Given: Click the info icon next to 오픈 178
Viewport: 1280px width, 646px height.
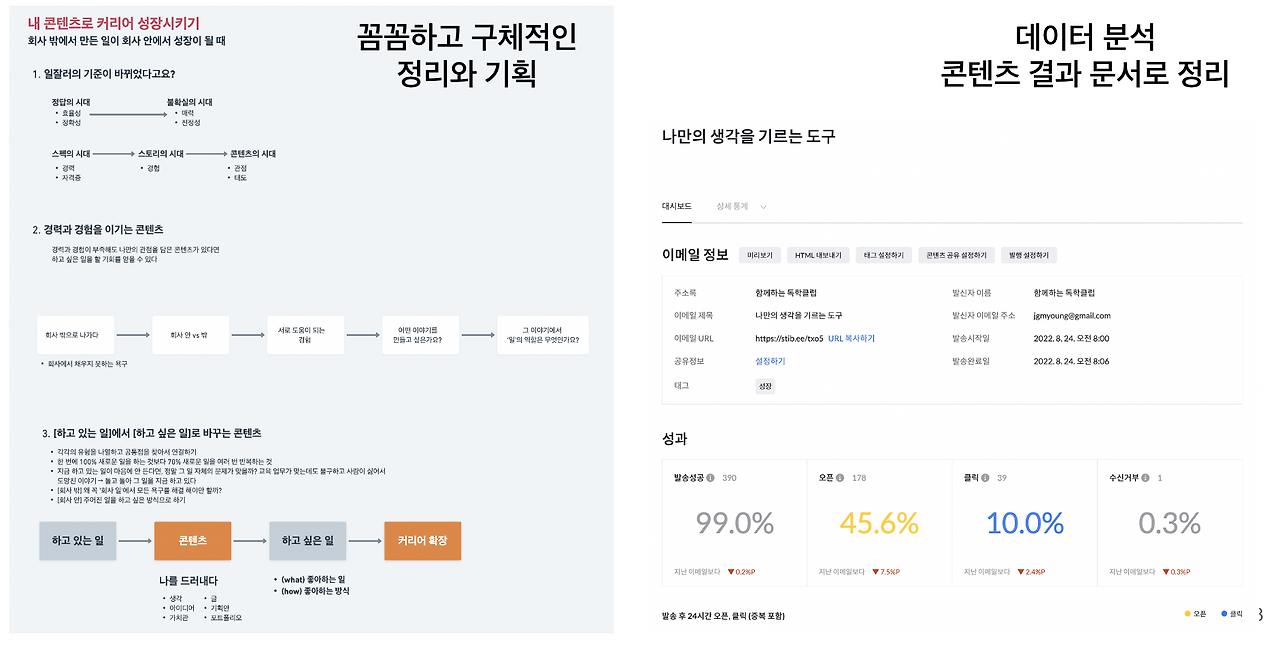Looking at the screenshot, I should click(x=840, y=478).
